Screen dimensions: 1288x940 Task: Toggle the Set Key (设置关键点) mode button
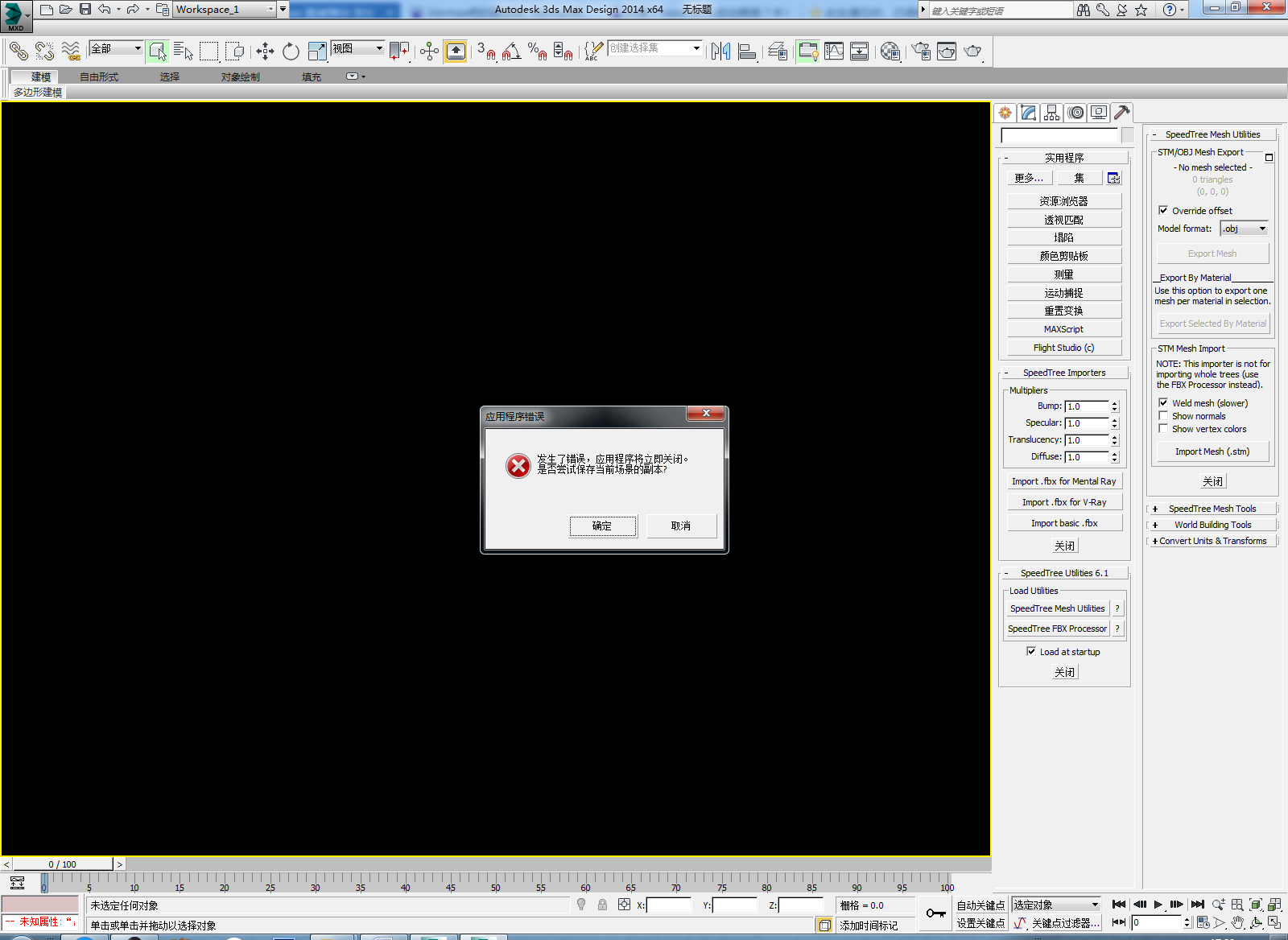980,923
